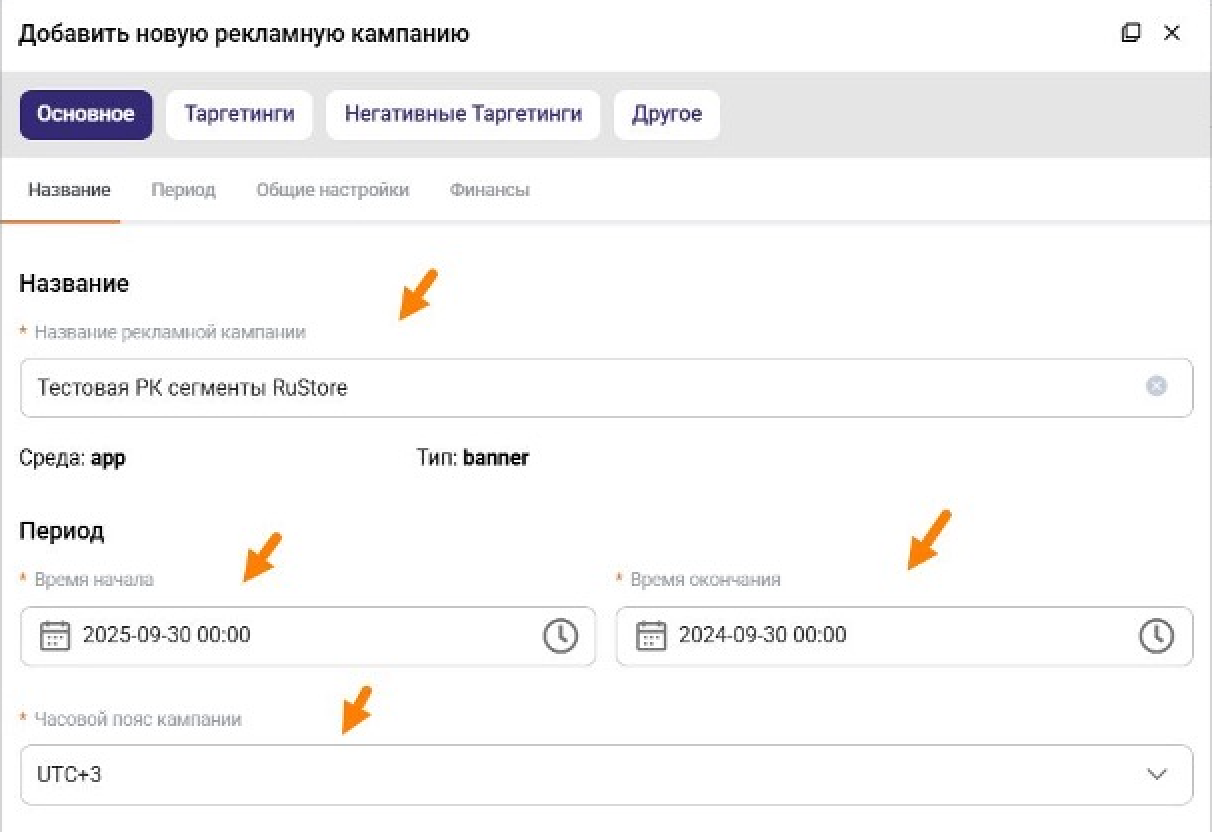Navigate to the Финансы sub-tab

coord(489,190)
